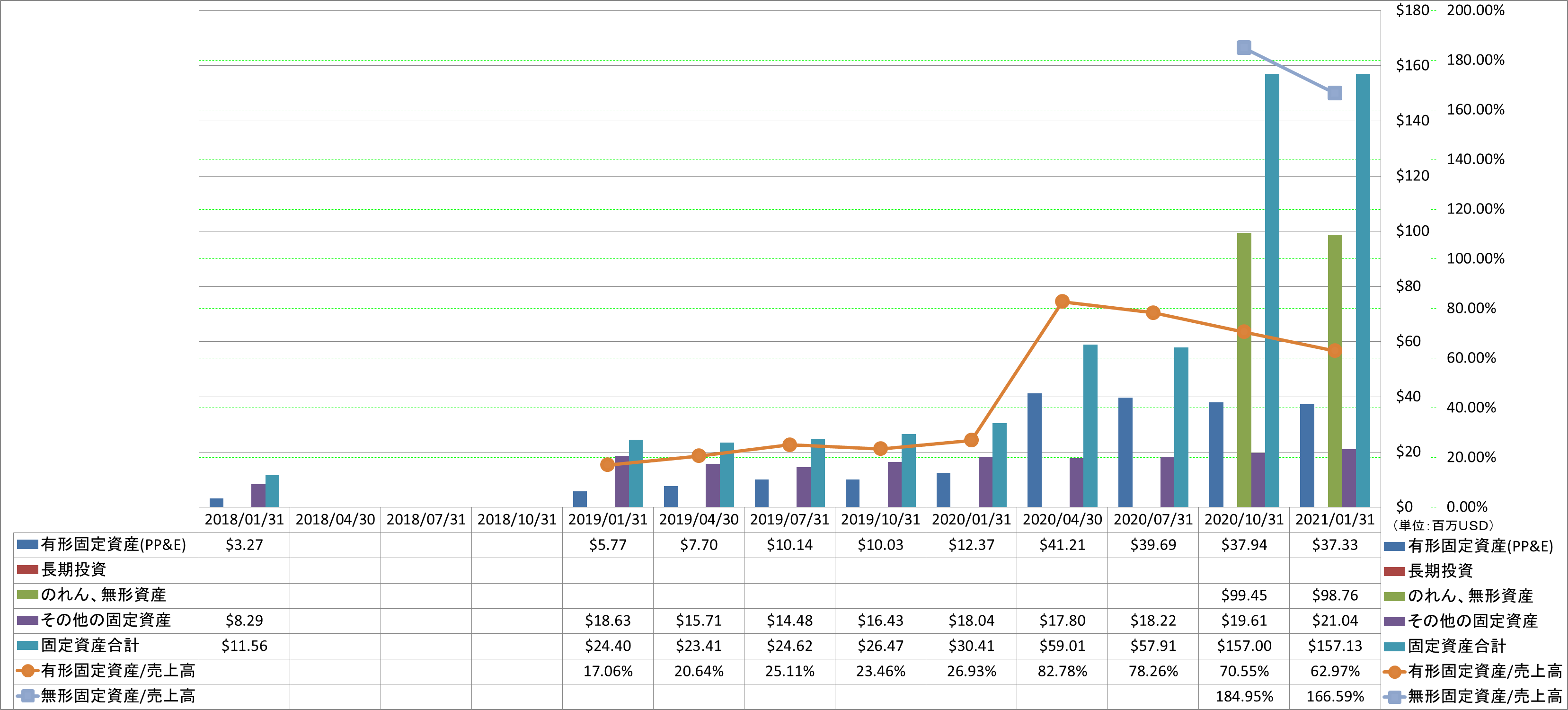The height and width of the screenshot is (710, 1568).
Task: Select the 2018/01/31 date column header
Action: click(244, 519)
